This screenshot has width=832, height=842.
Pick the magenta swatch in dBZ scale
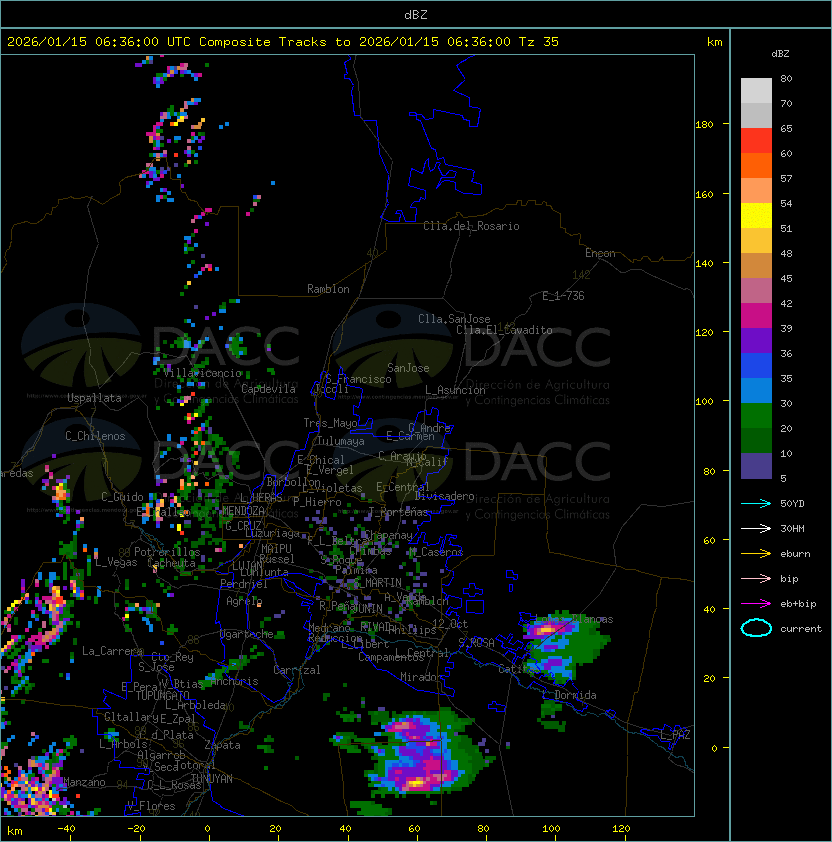tap(756, 316)
